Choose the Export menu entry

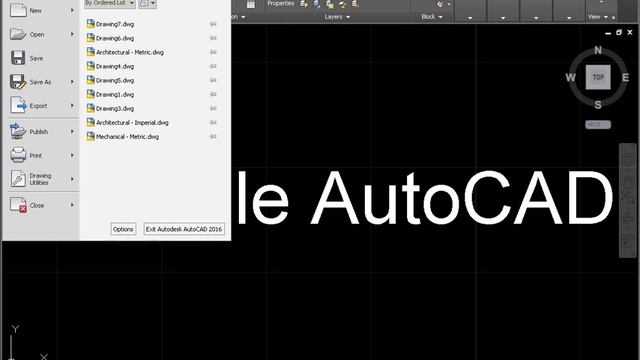41,106
